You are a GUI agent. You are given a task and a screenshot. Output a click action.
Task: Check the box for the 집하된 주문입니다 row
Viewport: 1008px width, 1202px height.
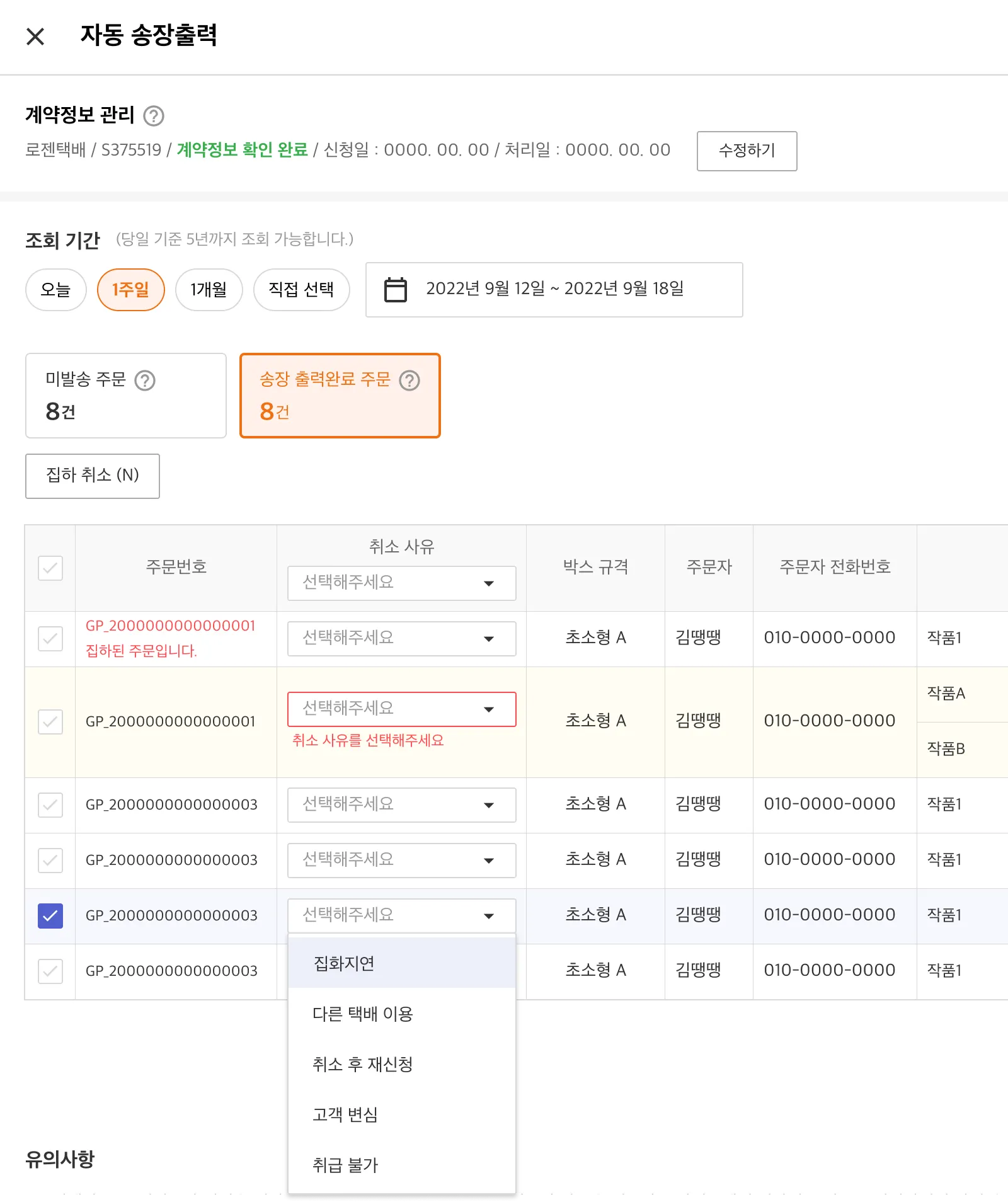[50, 638]
